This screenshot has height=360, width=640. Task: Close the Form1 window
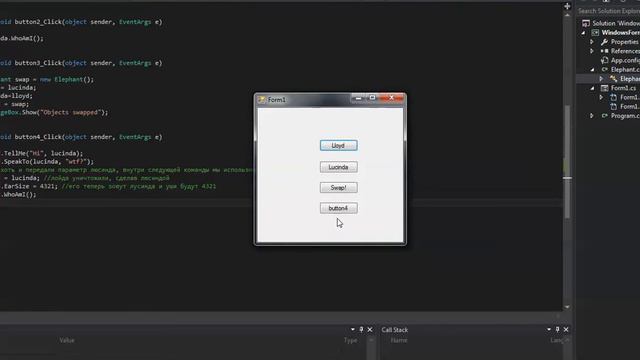tap(391, 98)
